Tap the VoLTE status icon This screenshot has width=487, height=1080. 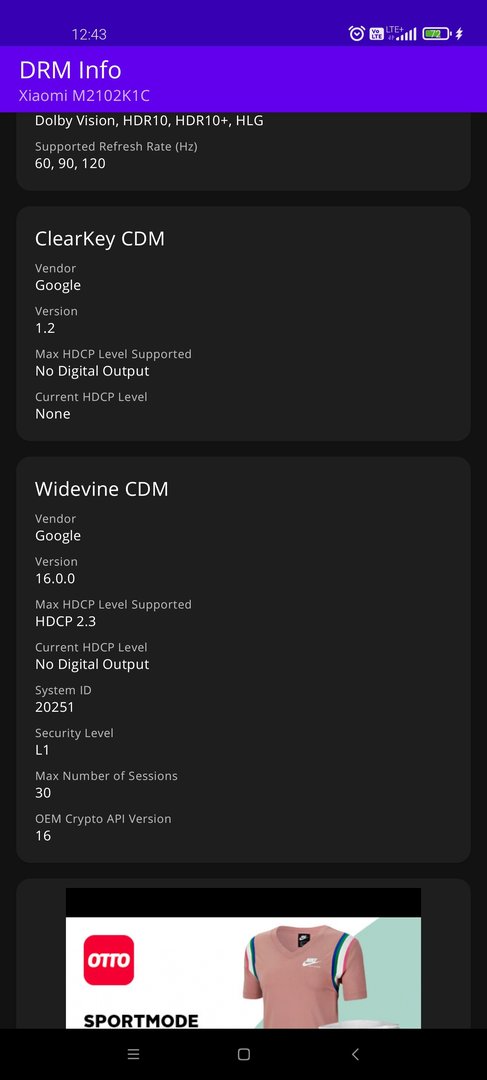376,33
